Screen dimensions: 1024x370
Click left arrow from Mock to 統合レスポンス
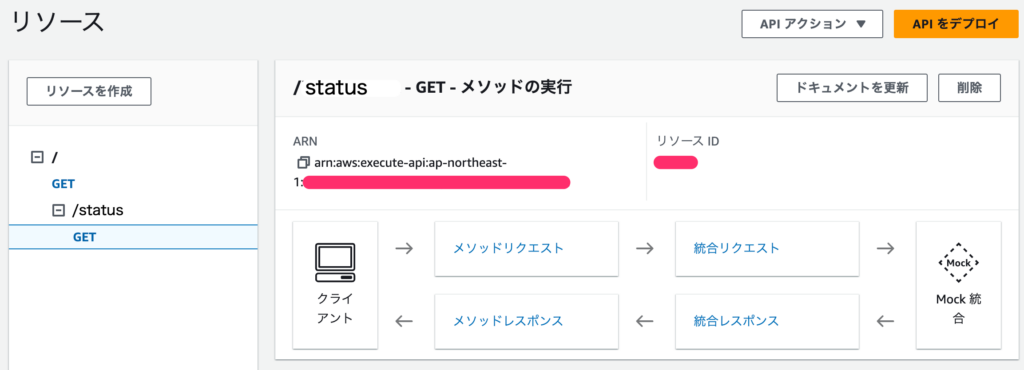[x=886, y=321]
